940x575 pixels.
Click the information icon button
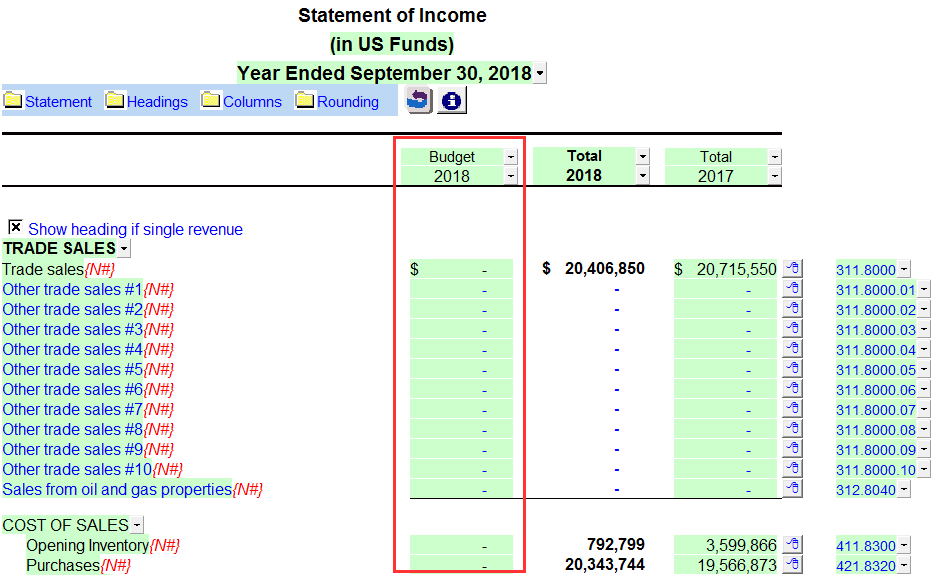click(x=451, y=100)
